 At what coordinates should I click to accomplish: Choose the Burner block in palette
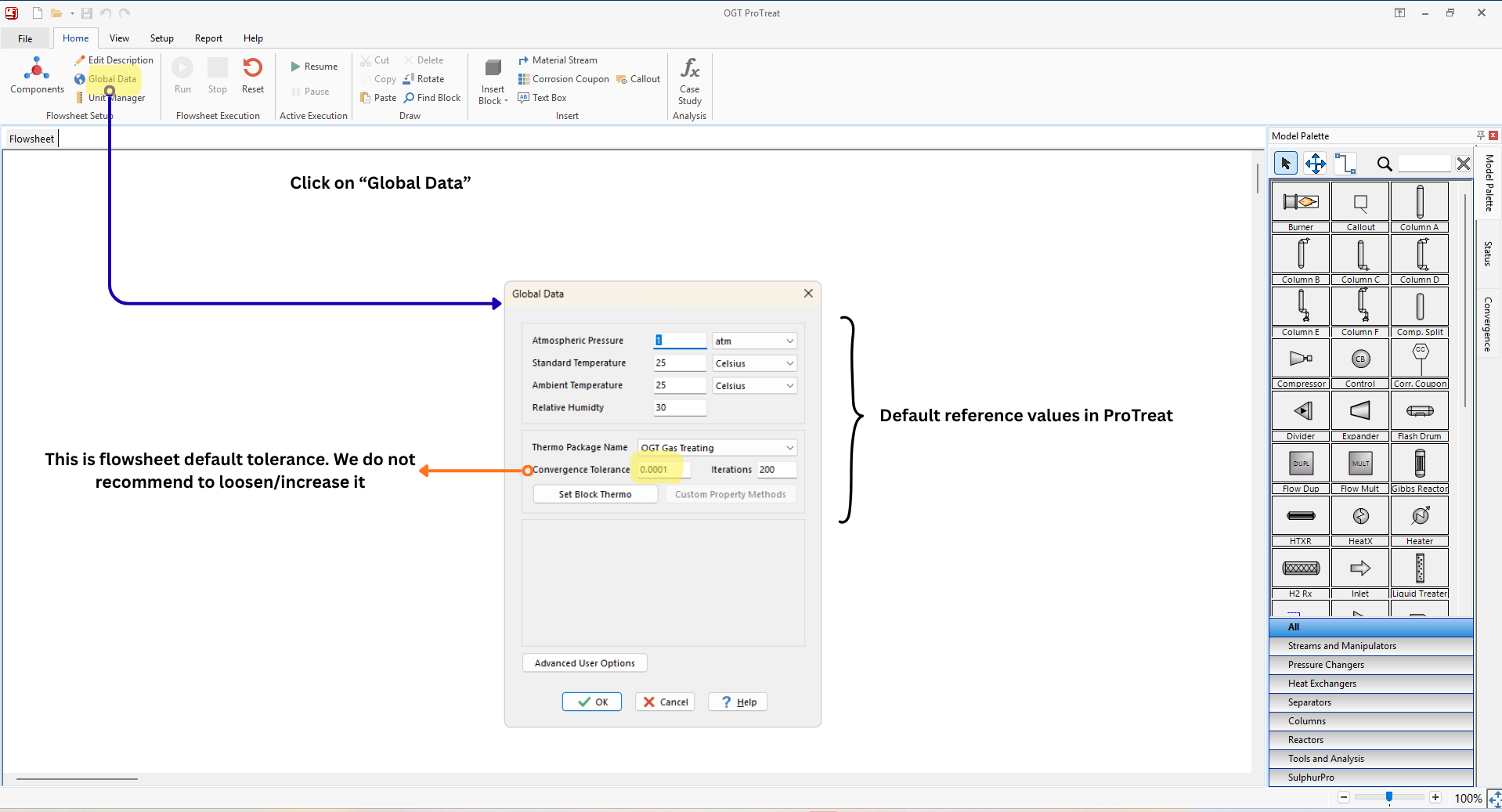point(1300,207)
